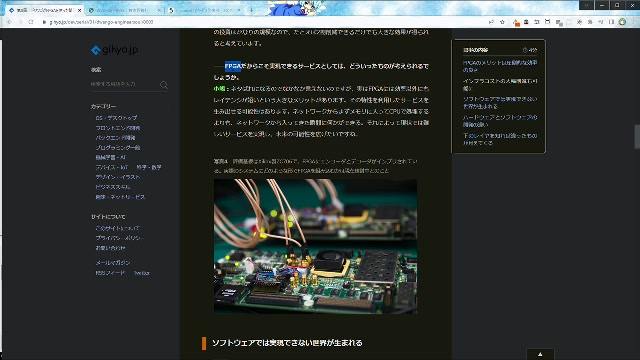Jump to ソフトウェアでは実現できない世界 in contents

[500, 102]
